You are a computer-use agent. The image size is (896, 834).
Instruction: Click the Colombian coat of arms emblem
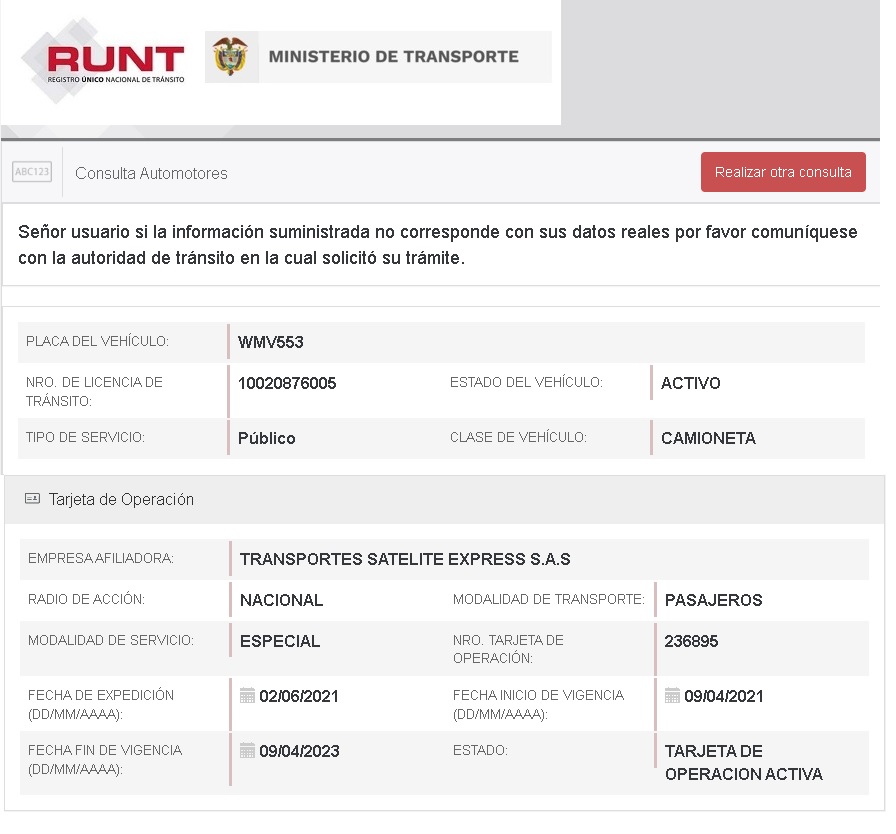[230, 57]
